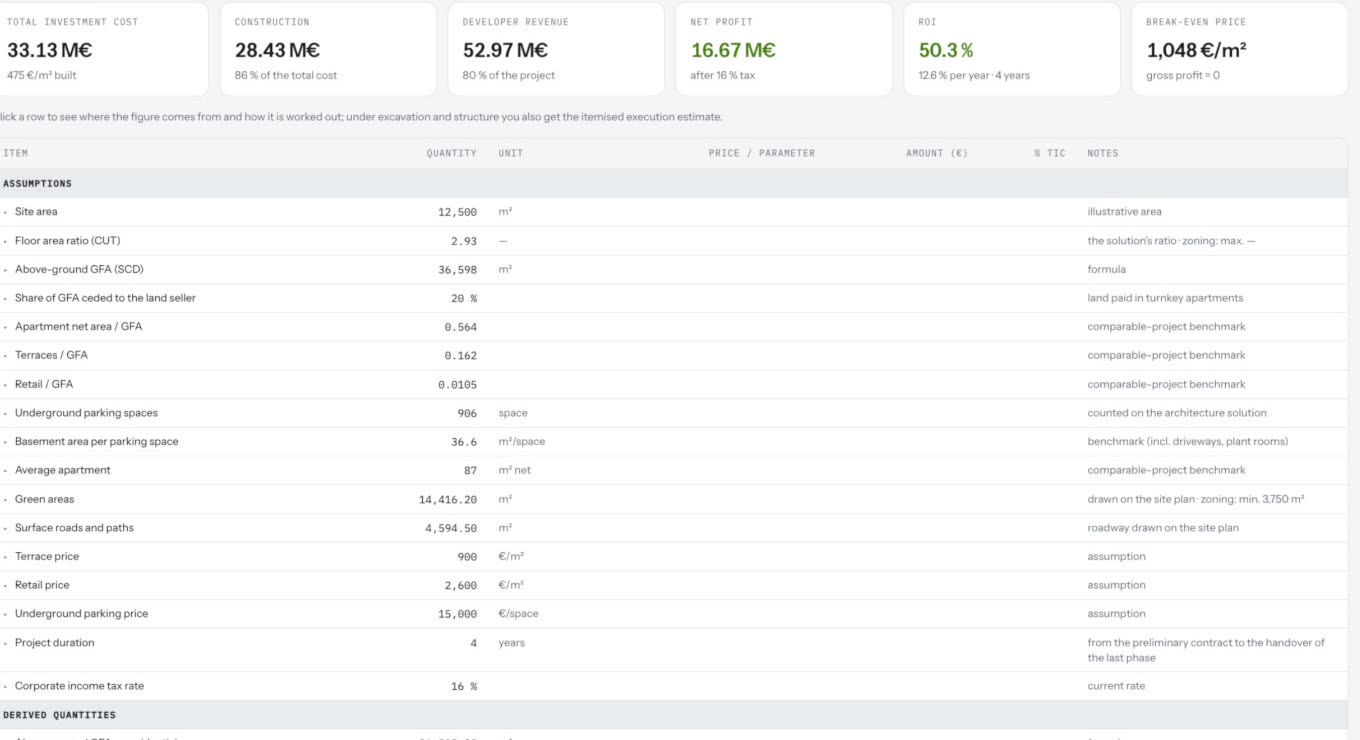
Task: Select the Construction 28.43 M€ card
Action: coord(328,49)
